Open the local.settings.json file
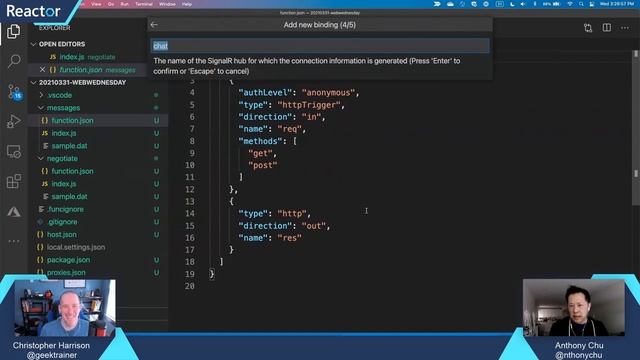This screenshot has width=640, height=360. [x=76, y=247]
